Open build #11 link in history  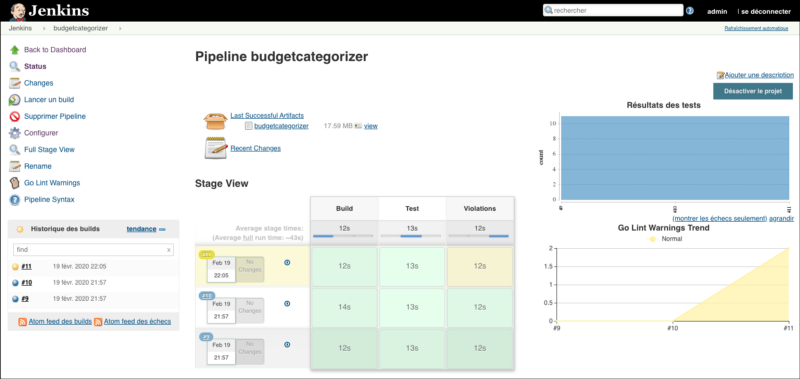(x=27, y=266)
